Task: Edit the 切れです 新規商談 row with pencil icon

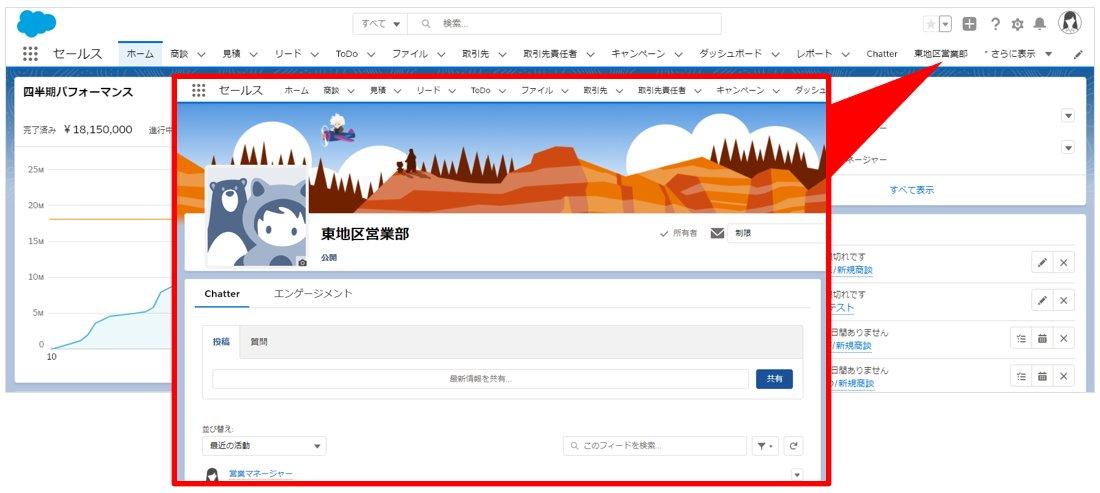Action: (x=1042, y=262)
